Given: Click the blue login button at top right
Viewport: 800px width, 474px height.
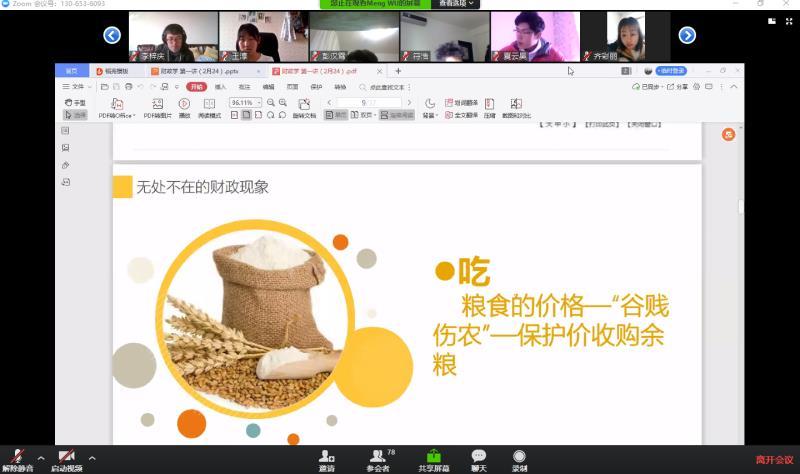Looking at the screenshot, I should (x=671, y=71).
